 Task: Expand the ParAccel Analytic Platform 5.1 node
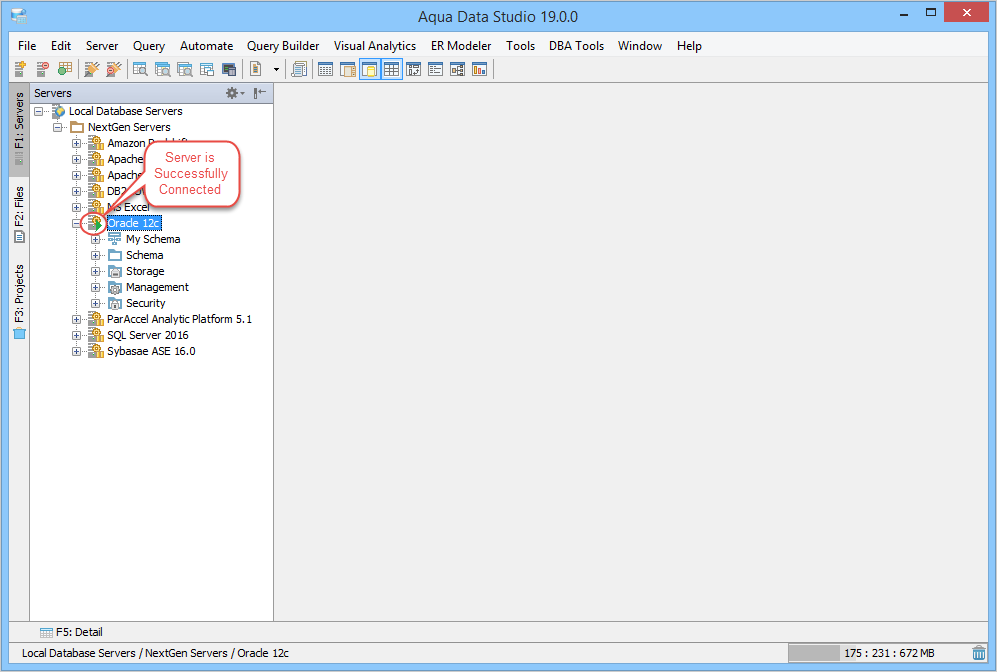coord(76,319)
